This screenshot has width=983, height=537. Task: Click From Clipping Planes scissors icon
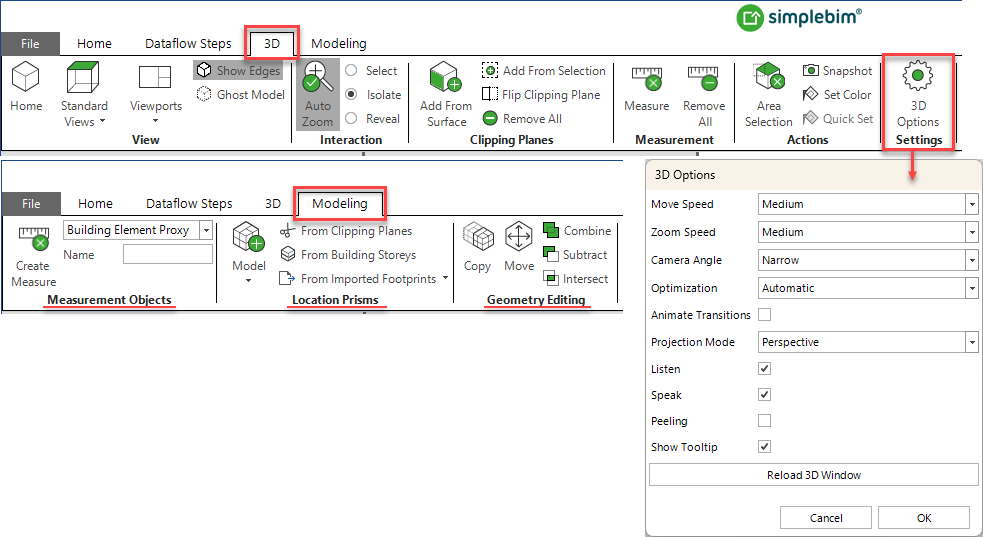click(288, 231)
